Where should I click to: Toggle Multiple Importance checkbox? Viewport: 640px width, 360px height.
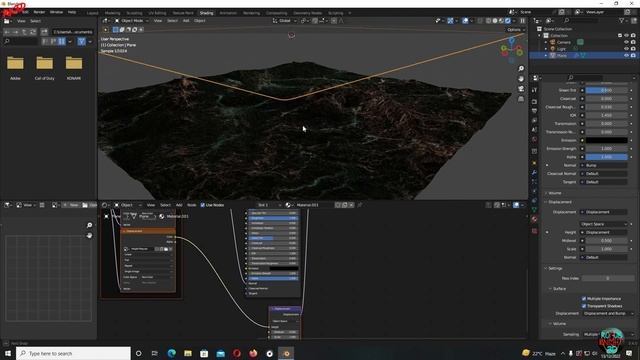(x=584, y=299)
